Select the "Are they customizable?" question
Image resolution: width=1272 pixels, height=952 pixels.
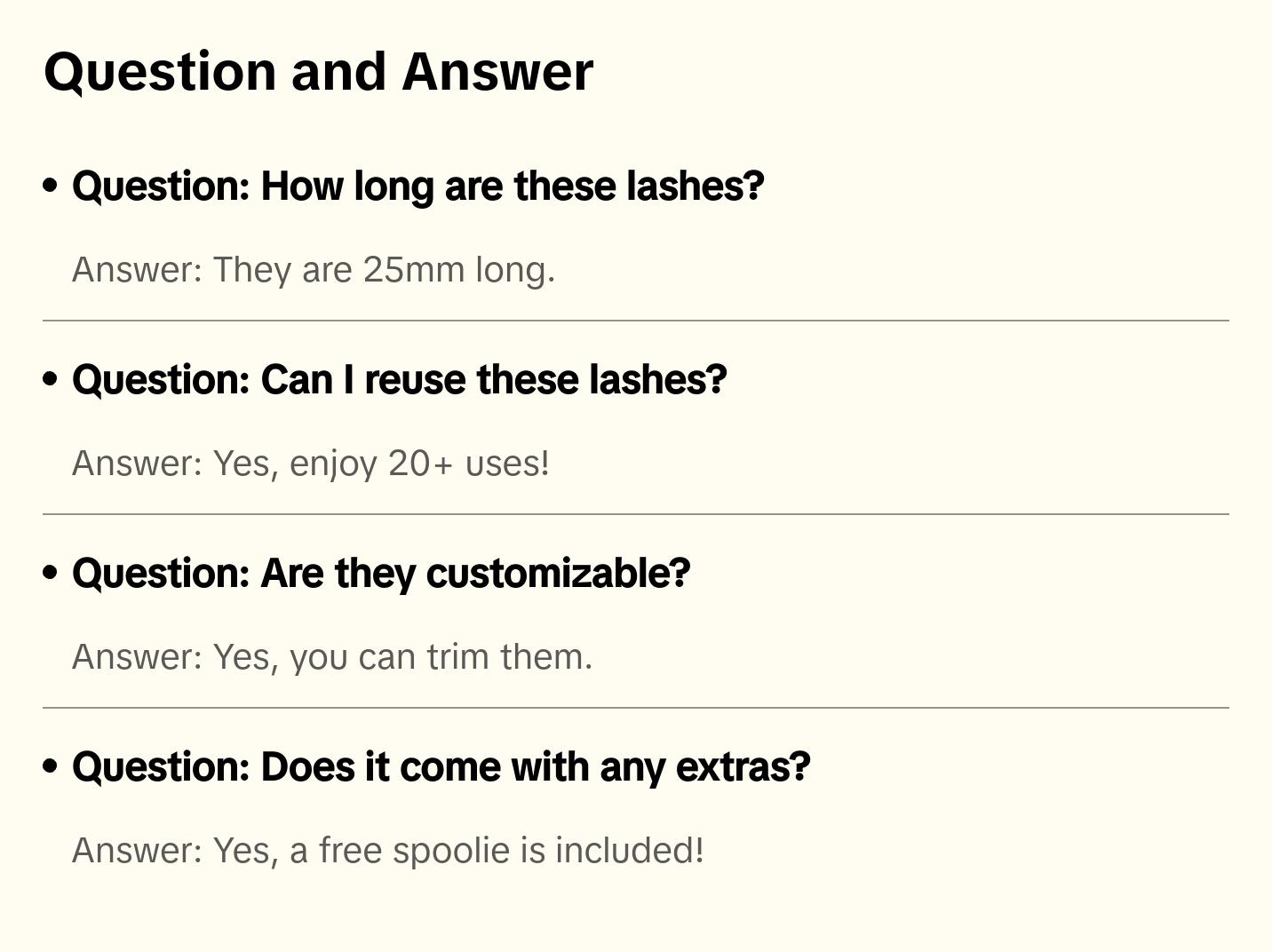(x=381, y=573)
